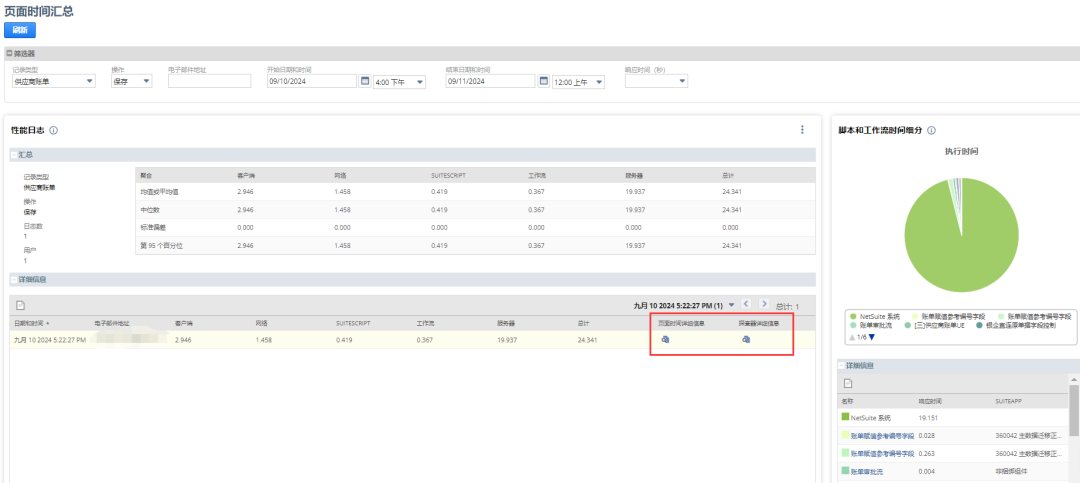Sort by 客户端 column in details table
Image resolution: width=1080 pixels, height=483 pixels.
[x=184, y=323]
